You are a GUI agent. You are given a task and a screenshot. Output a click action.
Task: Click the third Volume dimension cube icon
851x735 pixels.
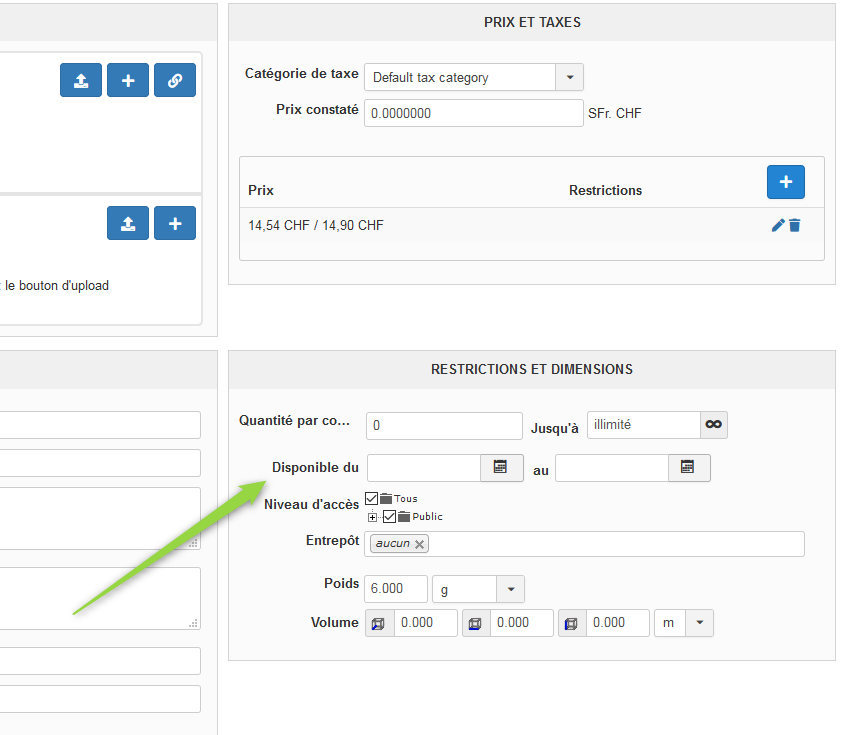[571, 623]
